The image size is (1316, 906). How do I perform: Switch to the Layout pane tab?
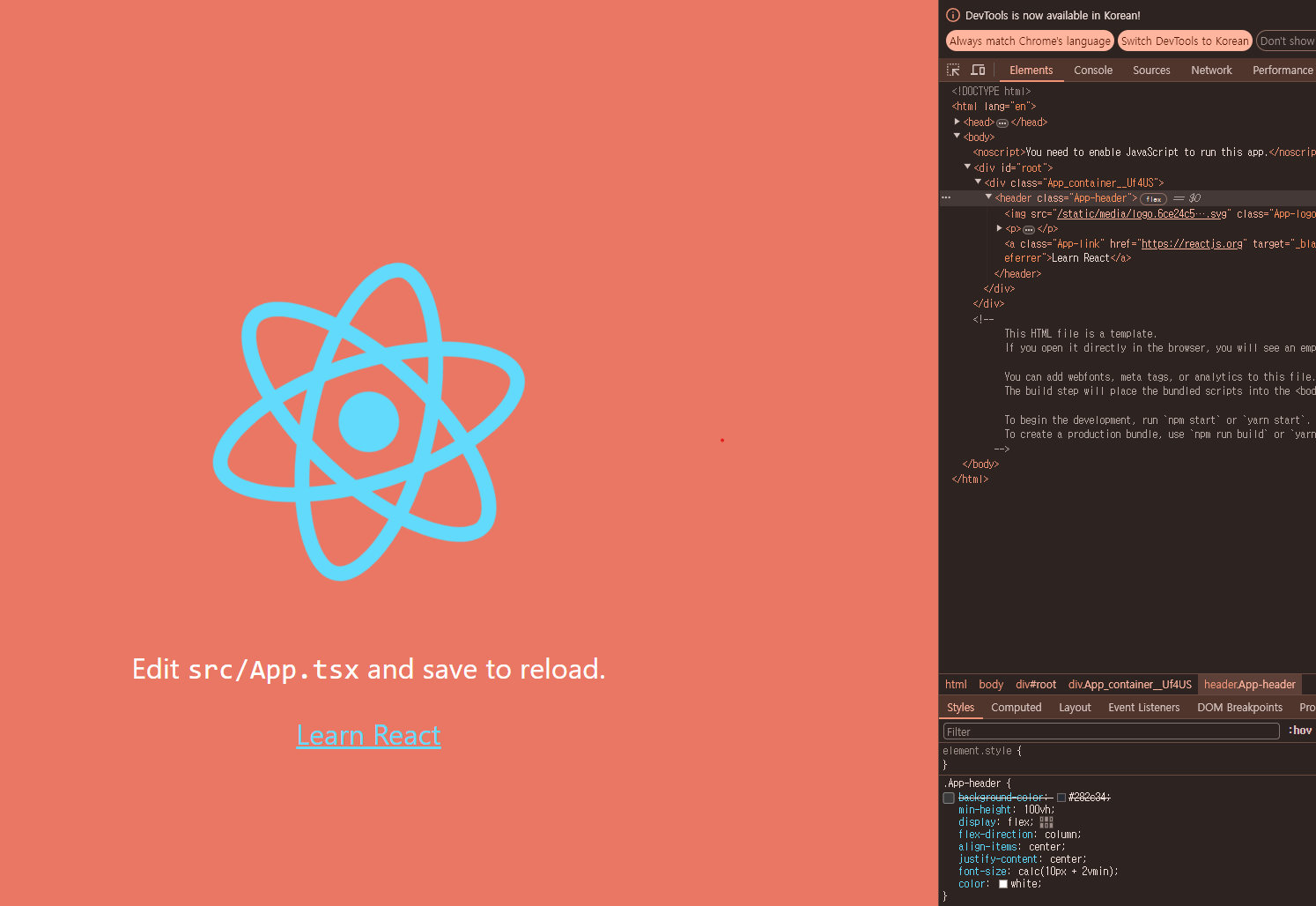point(1075,708)
